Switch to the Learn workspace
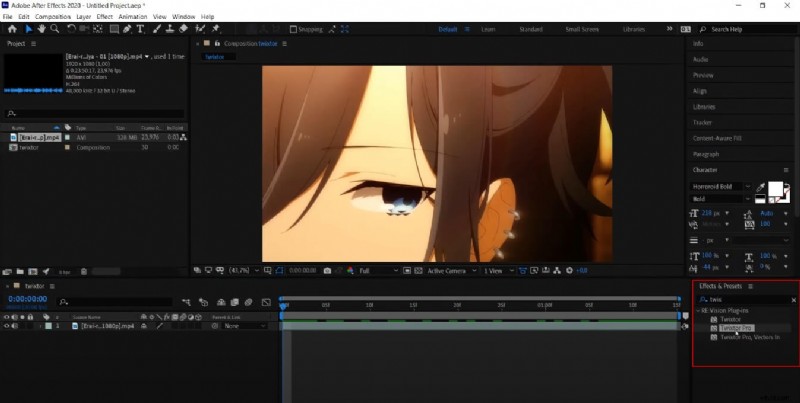 tap(488, 30)
